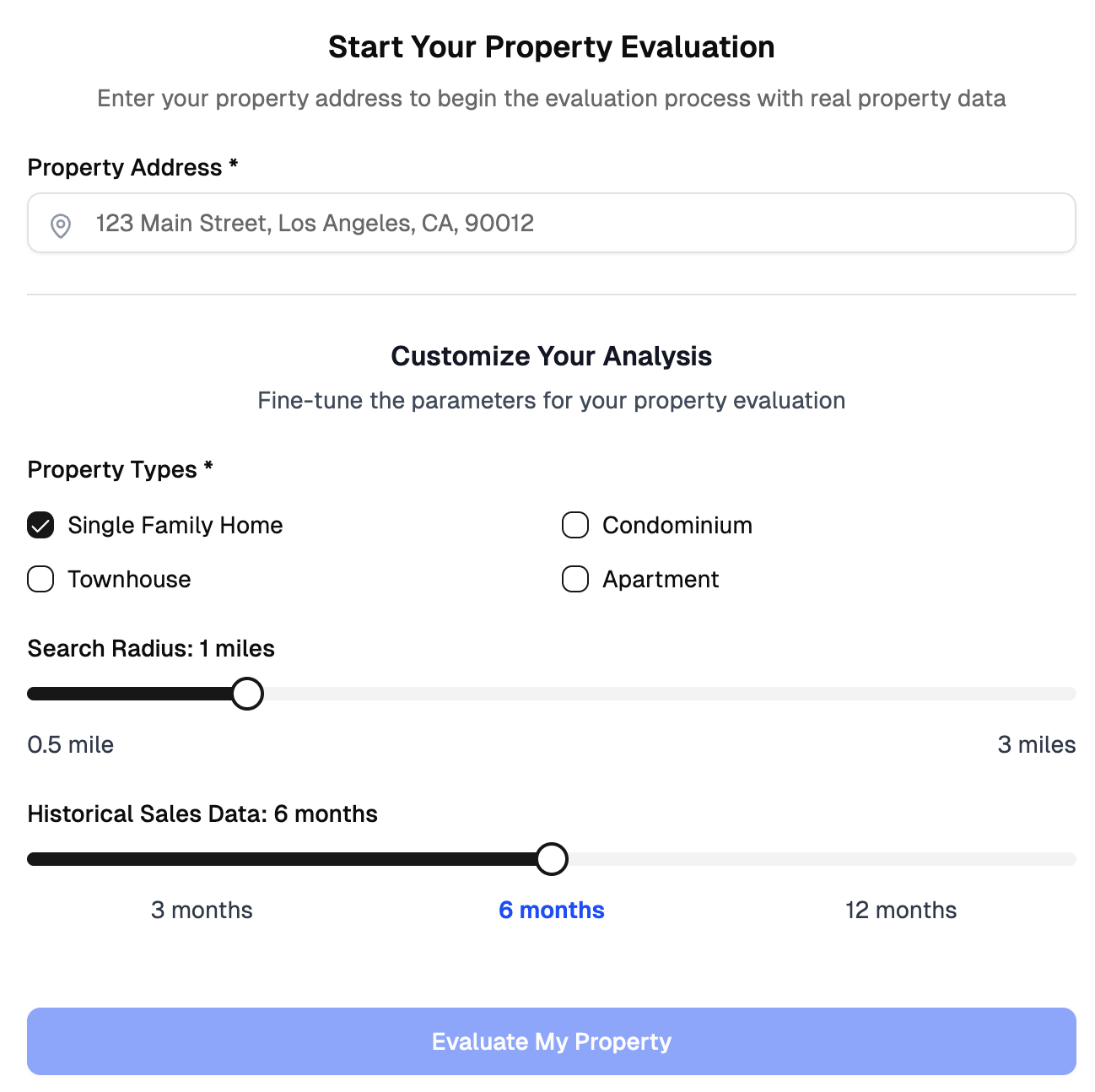
Task: Check the Townhouse property type
Action: coord(40,579)
